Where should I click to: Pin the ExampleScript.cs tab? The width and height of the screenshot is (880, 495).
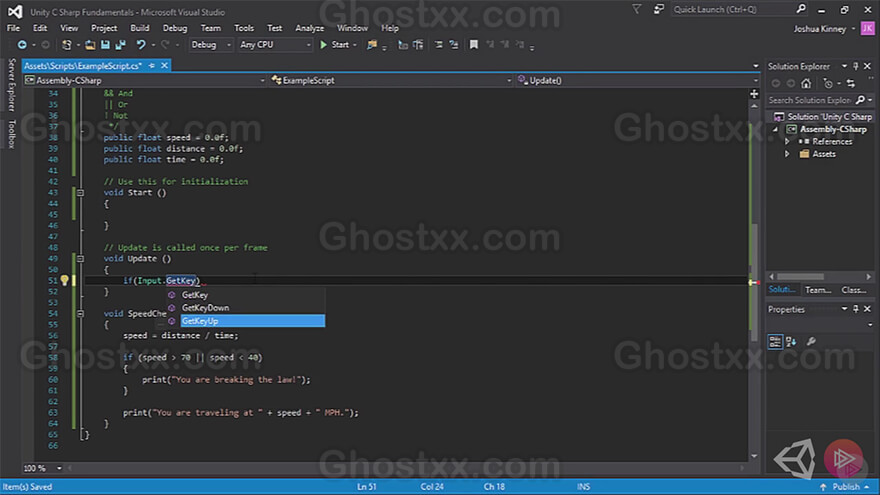pos(152,66)
